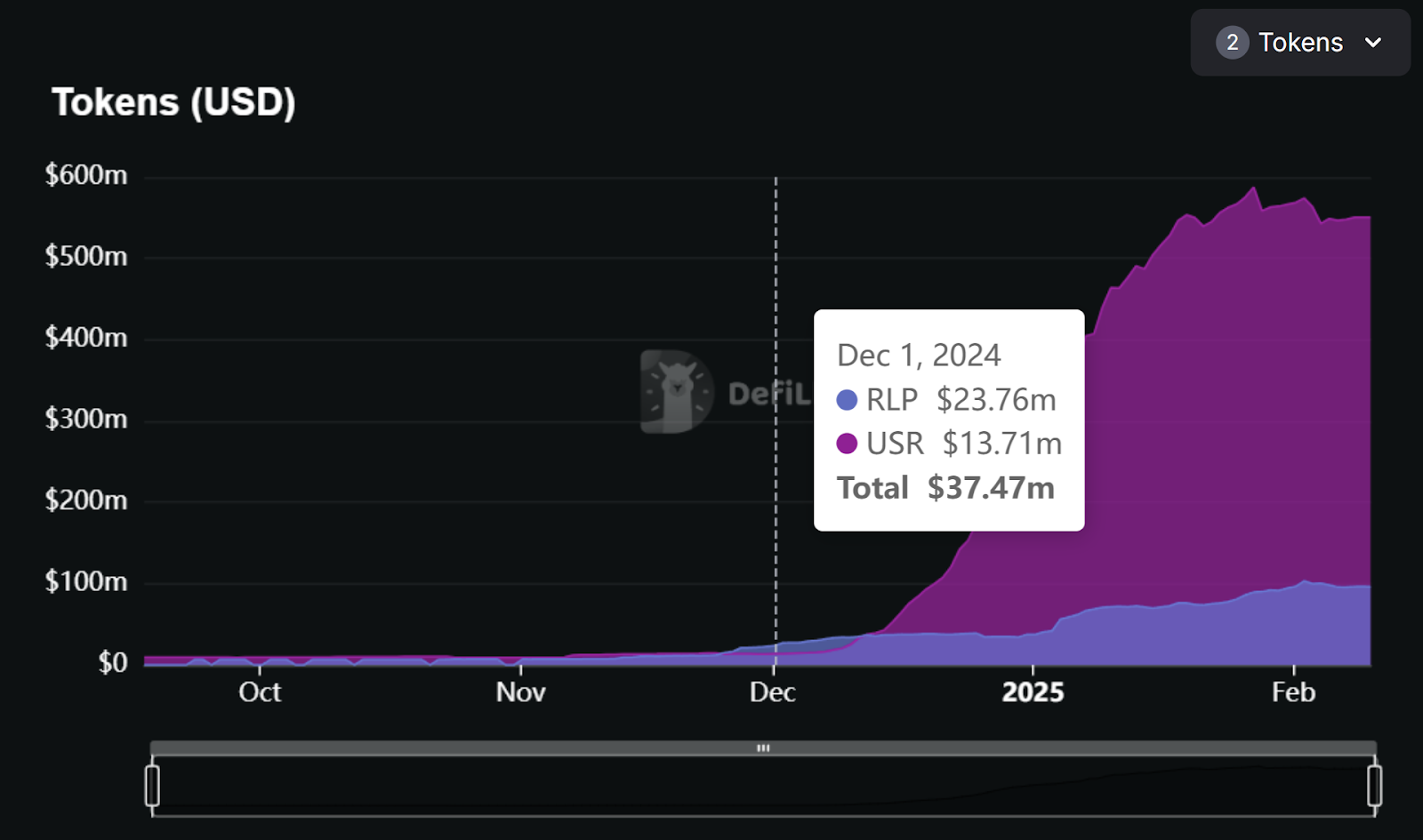Click the RLP $23.76m tooltip value
1423x840 pixels.
(x=996, y=400)
